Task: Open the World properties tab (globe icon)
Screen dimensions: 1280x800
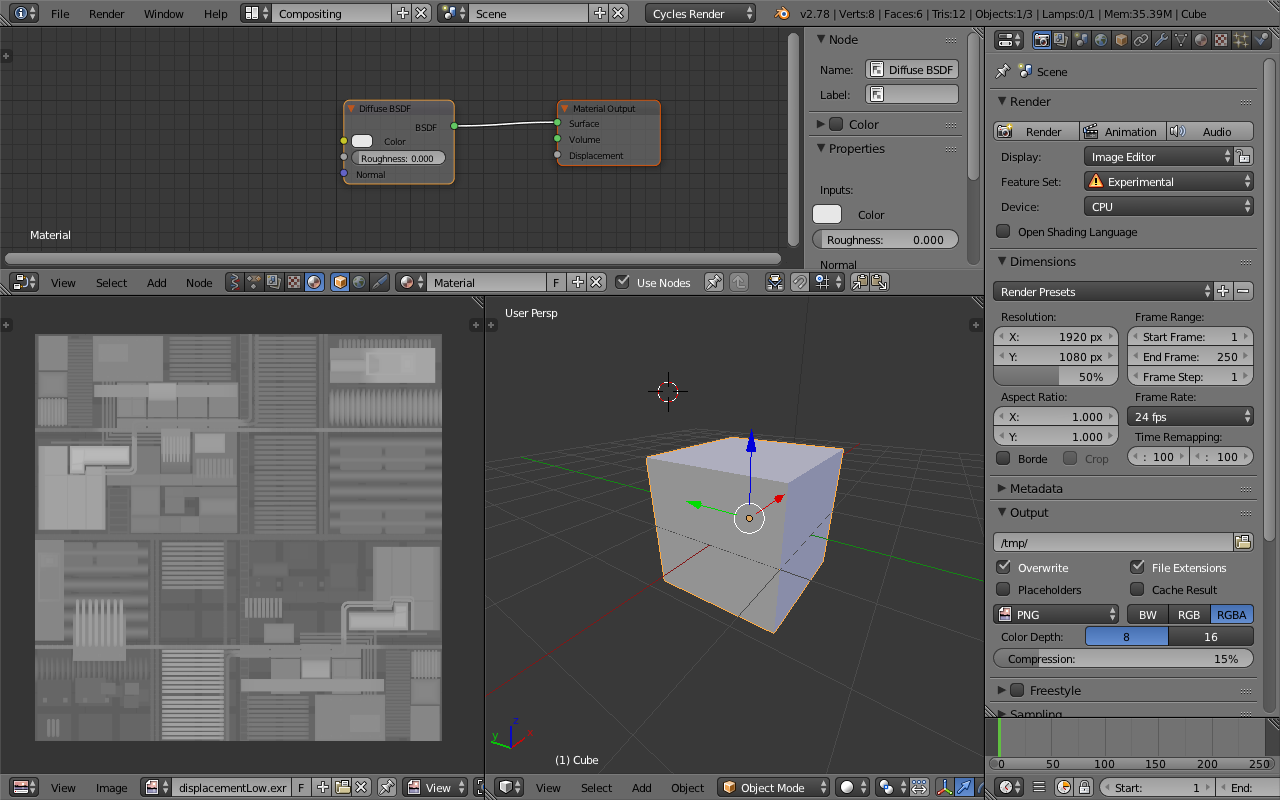Action: [x=1101, y=40]
